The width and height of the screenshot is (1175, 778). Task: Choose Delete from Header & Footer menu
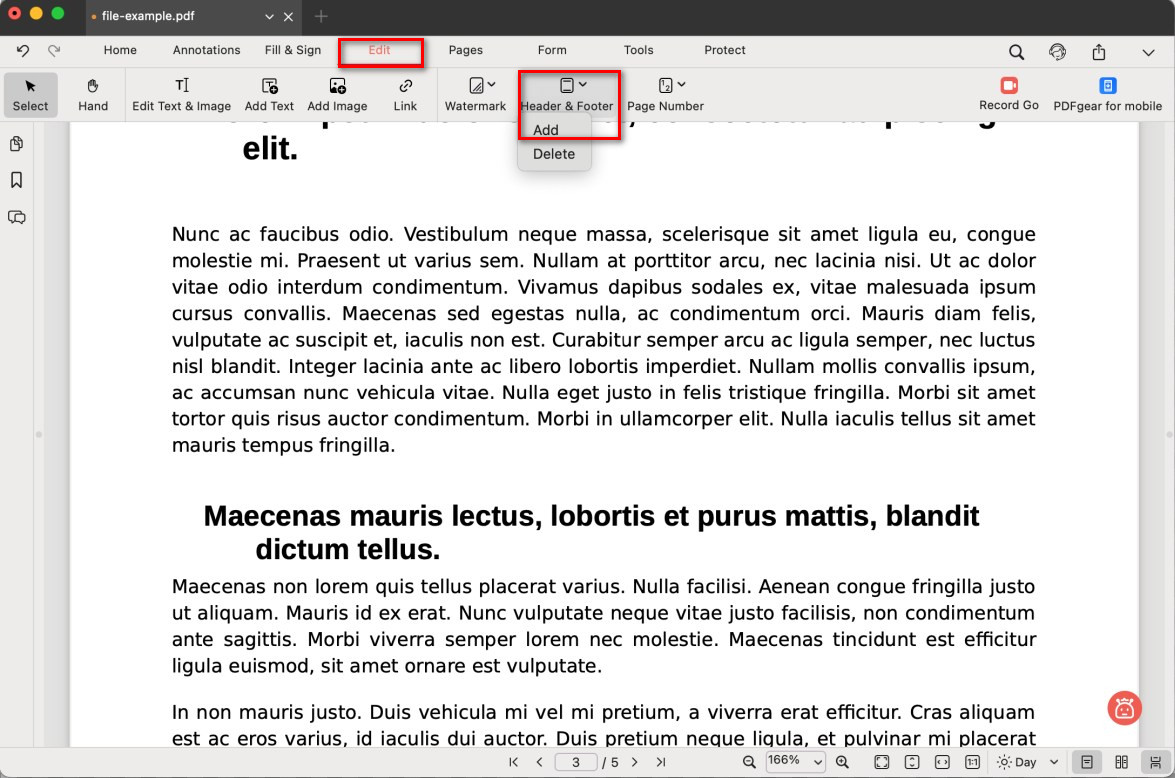coord(554,154)
